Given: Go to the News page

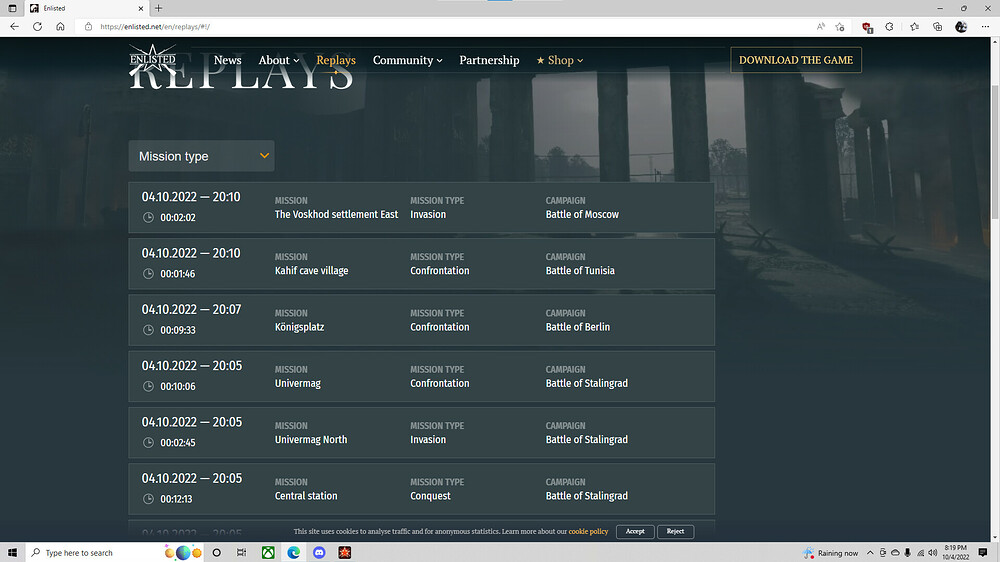Looking at the screenshot, I should [x=227, y=60].
